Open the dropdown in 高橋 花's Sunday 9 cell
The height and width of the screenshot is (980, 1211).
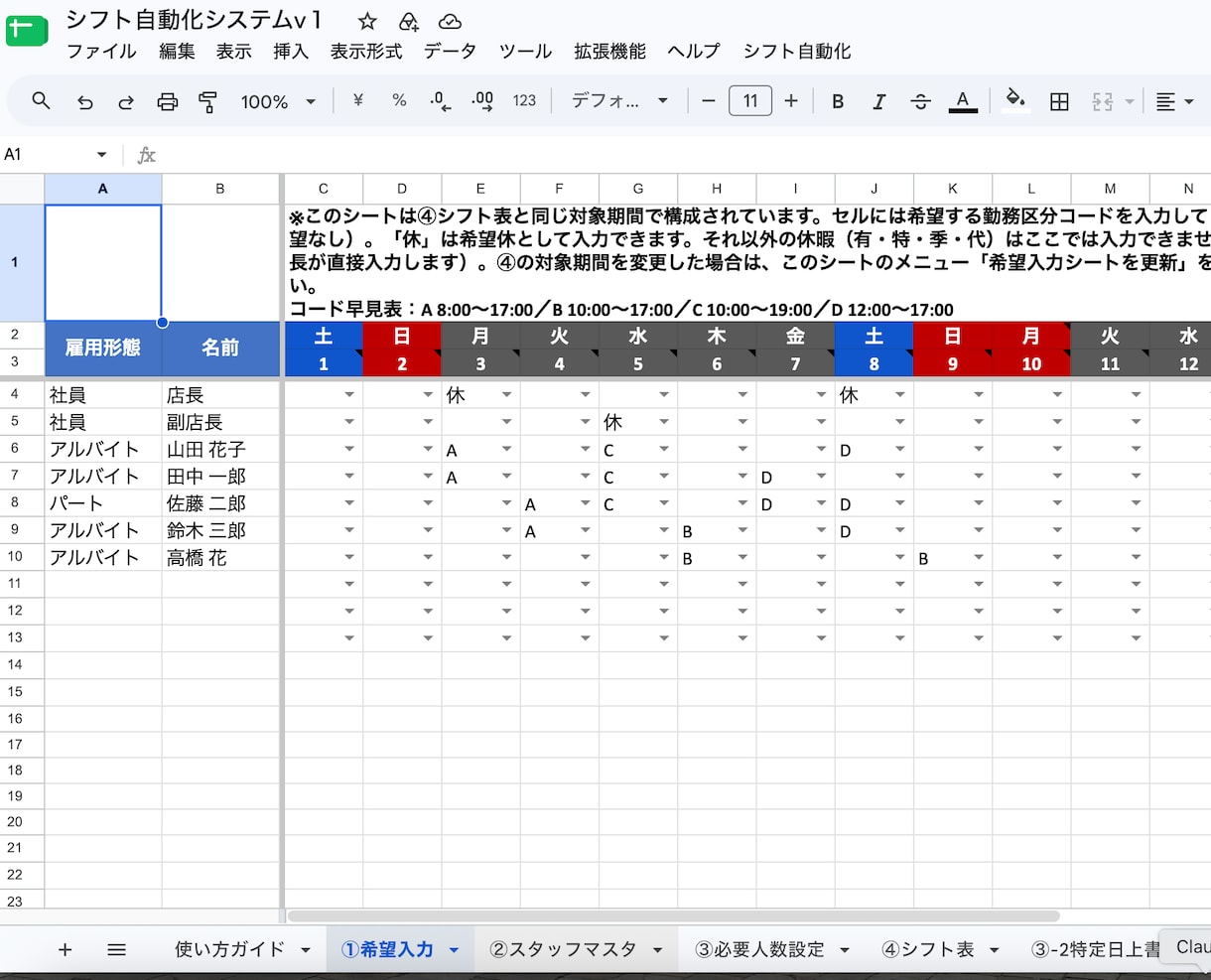point(979,558)
